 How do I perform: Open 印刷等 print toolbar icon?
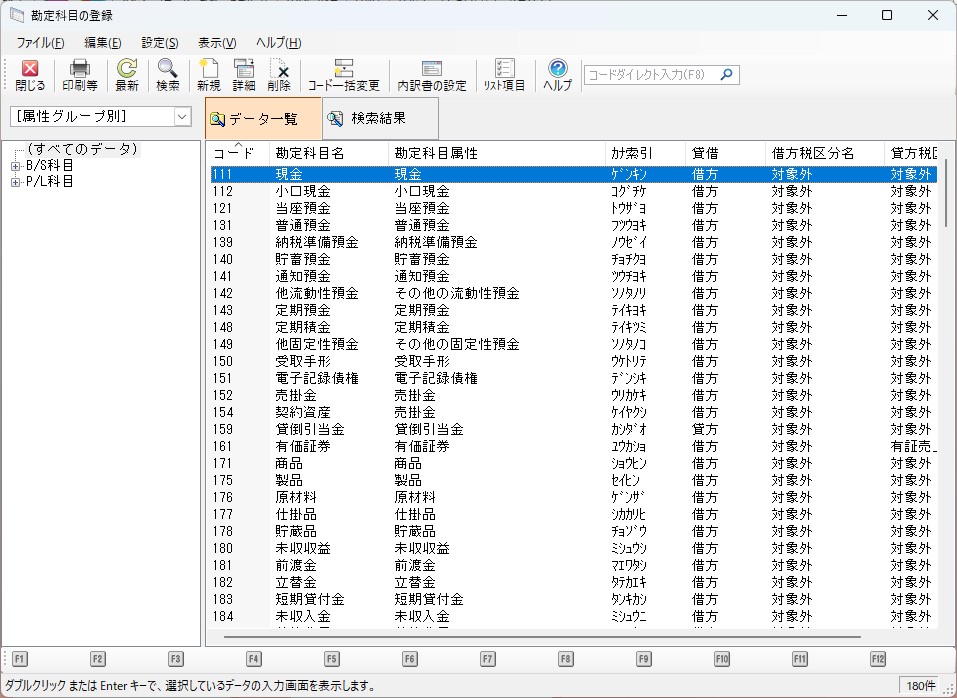(x=80, y=75)
